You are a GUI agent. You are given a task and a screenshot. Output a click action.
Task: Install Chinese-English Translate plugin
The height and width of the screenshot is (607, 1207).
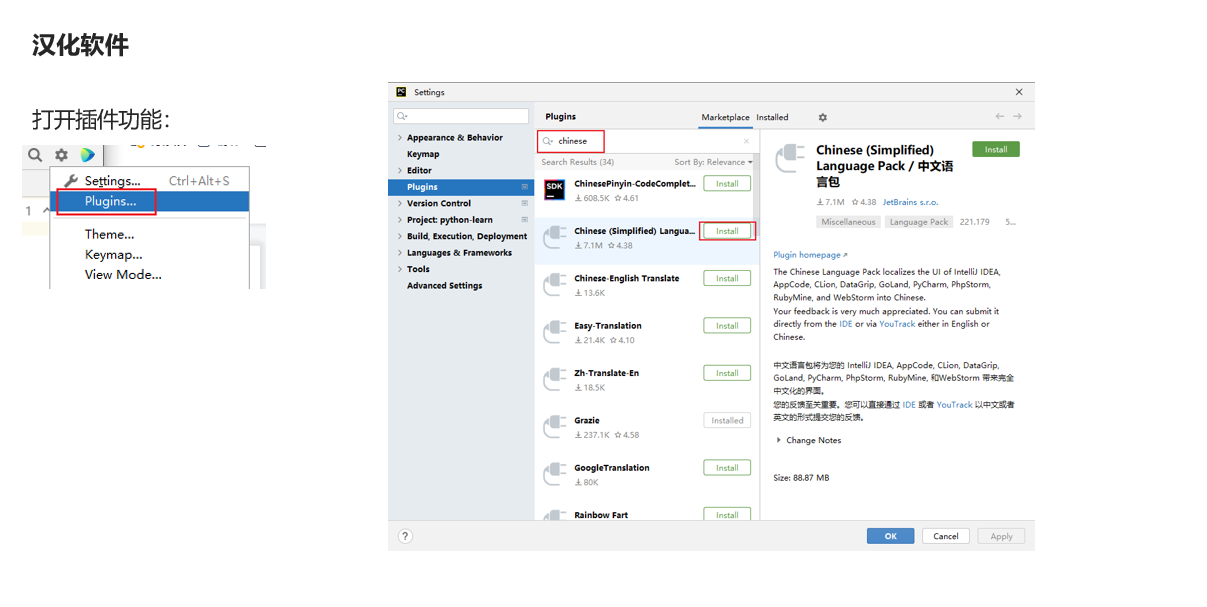point(727,278)
